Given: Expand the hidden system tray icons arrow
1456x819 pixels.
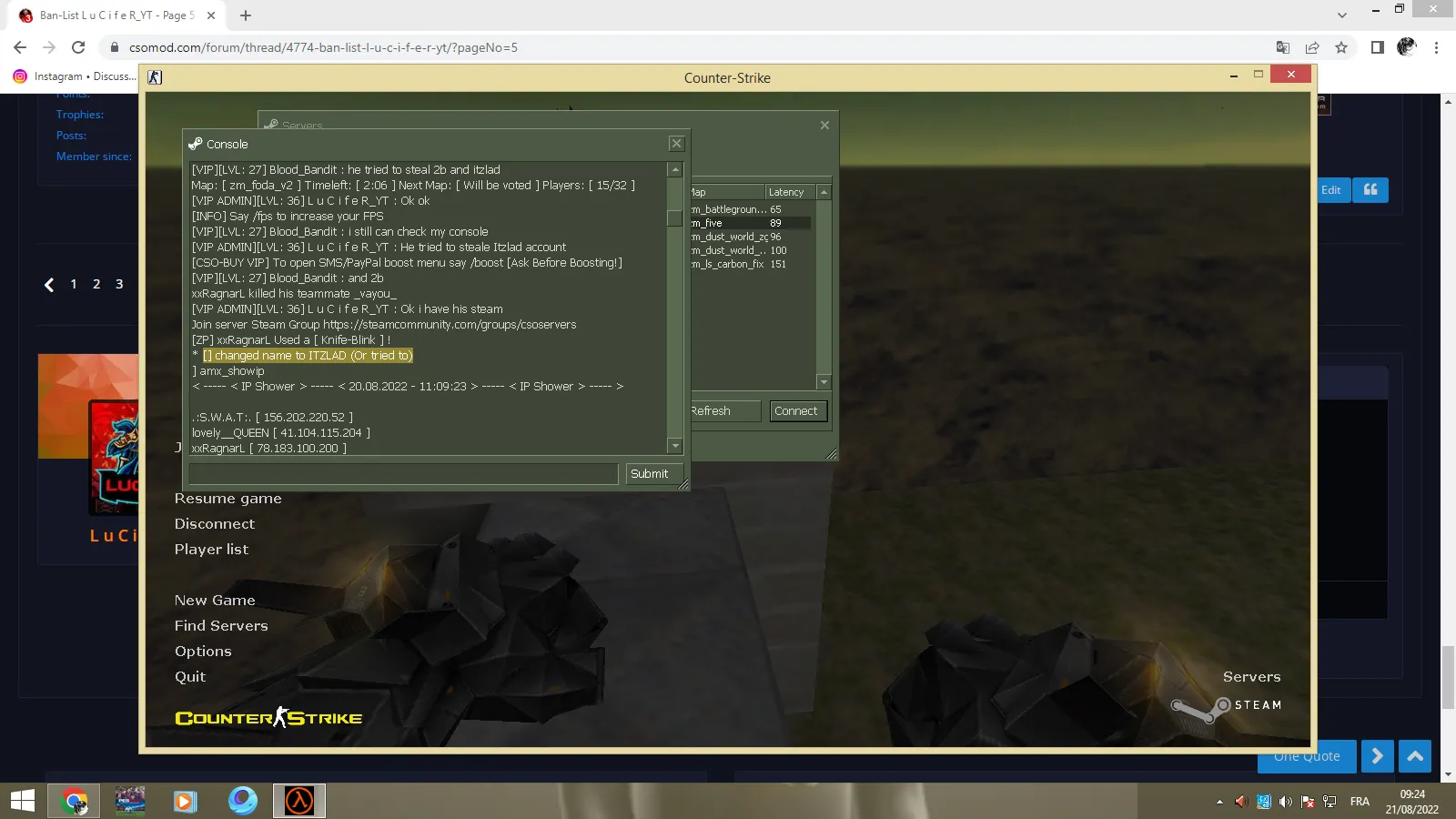Looking at the screenshot, I should 1219,802.
